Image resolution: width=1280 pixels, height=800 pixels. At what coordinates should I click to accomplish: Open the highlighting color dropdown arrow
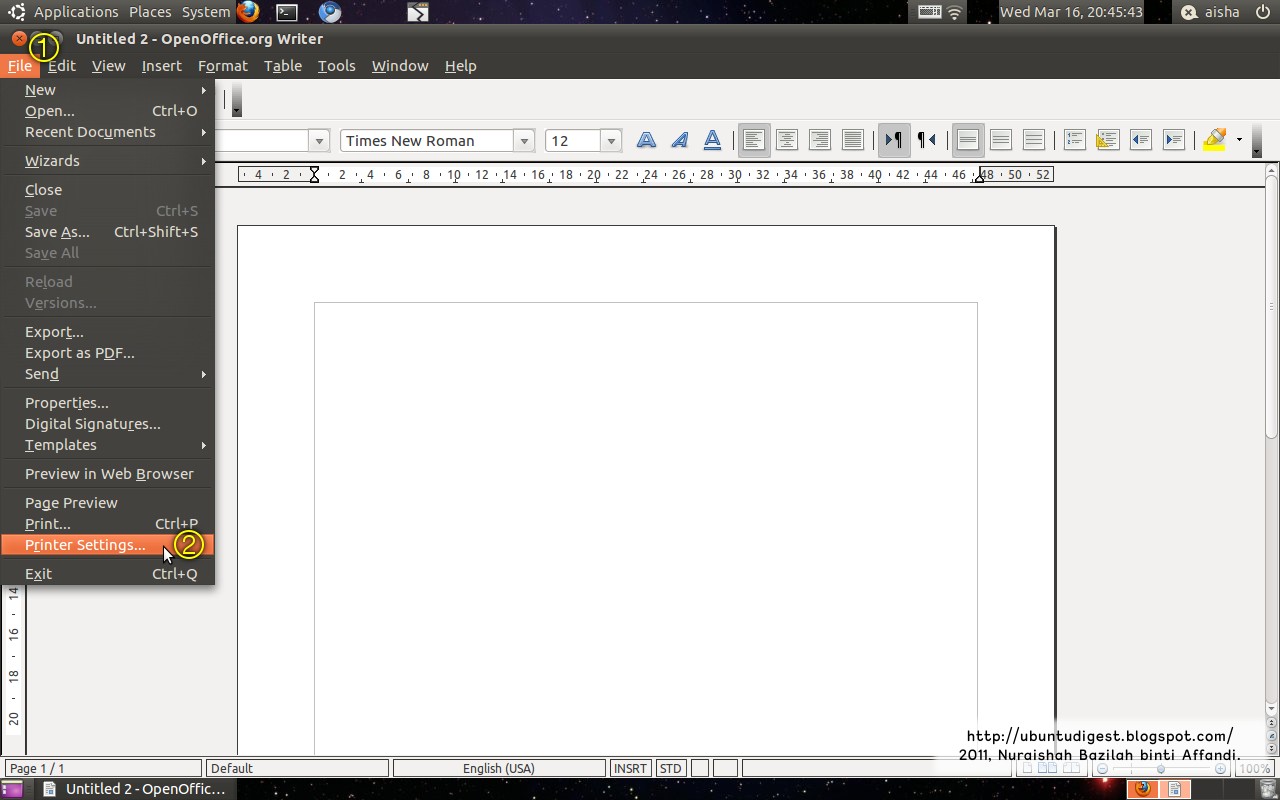pyautogui.click(x=1239, y=141)
